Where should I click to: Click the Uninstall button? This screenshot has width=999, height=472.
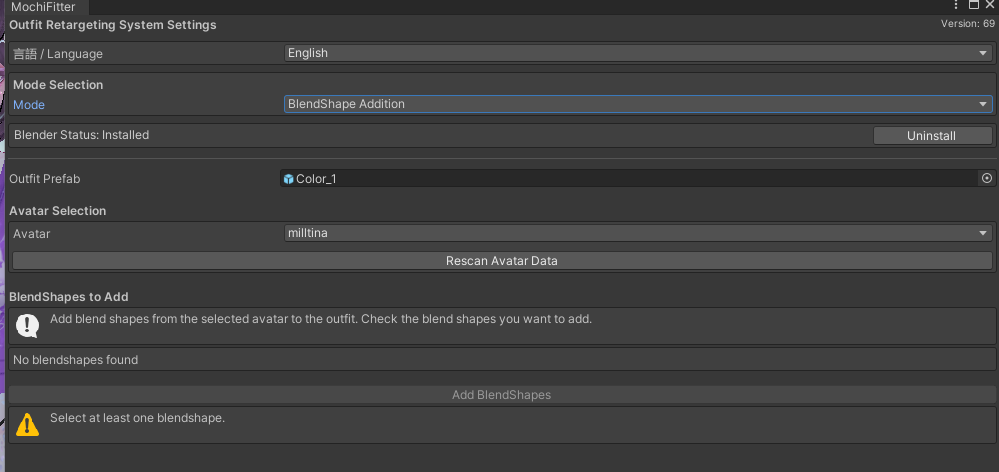pyautogui.click(x=932, y=136)
